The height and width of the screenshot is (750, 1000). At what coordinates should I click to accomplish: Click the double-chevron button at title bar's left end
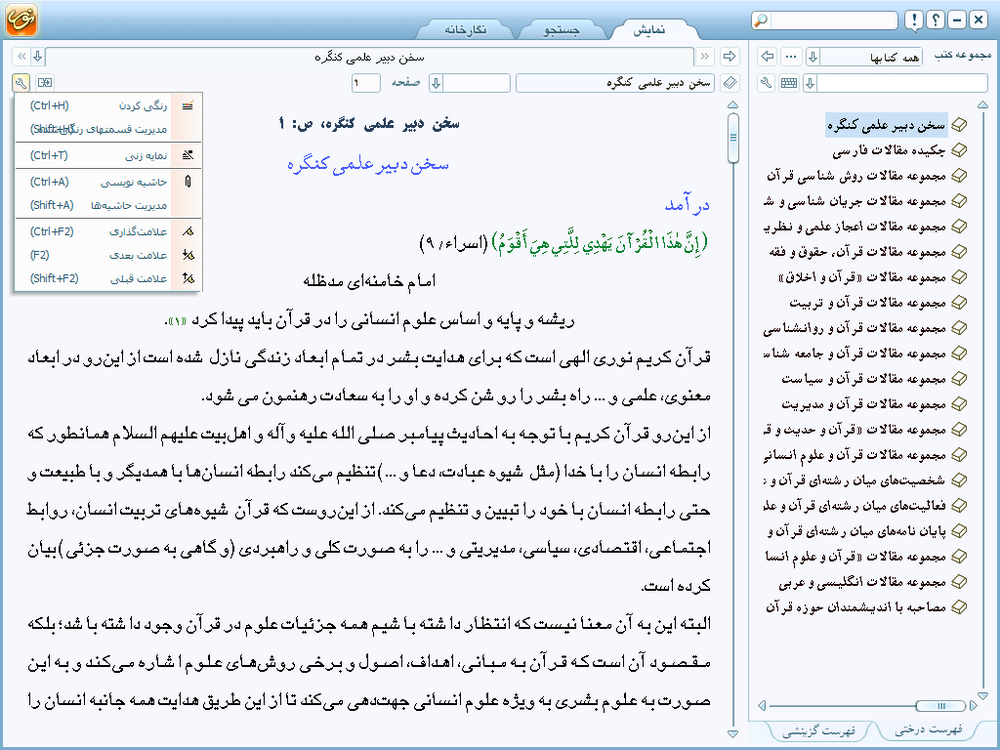[x=21, y=57]
